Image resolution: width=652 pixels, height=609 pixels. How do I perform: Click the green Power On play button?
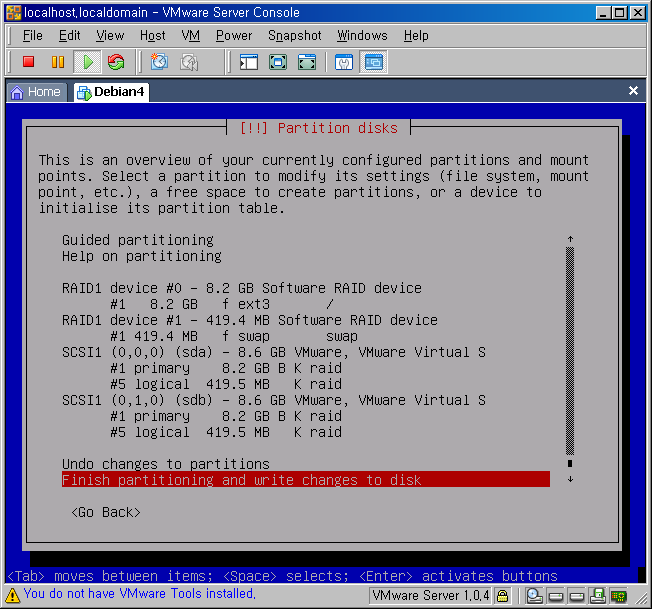[x=87, y=62]
